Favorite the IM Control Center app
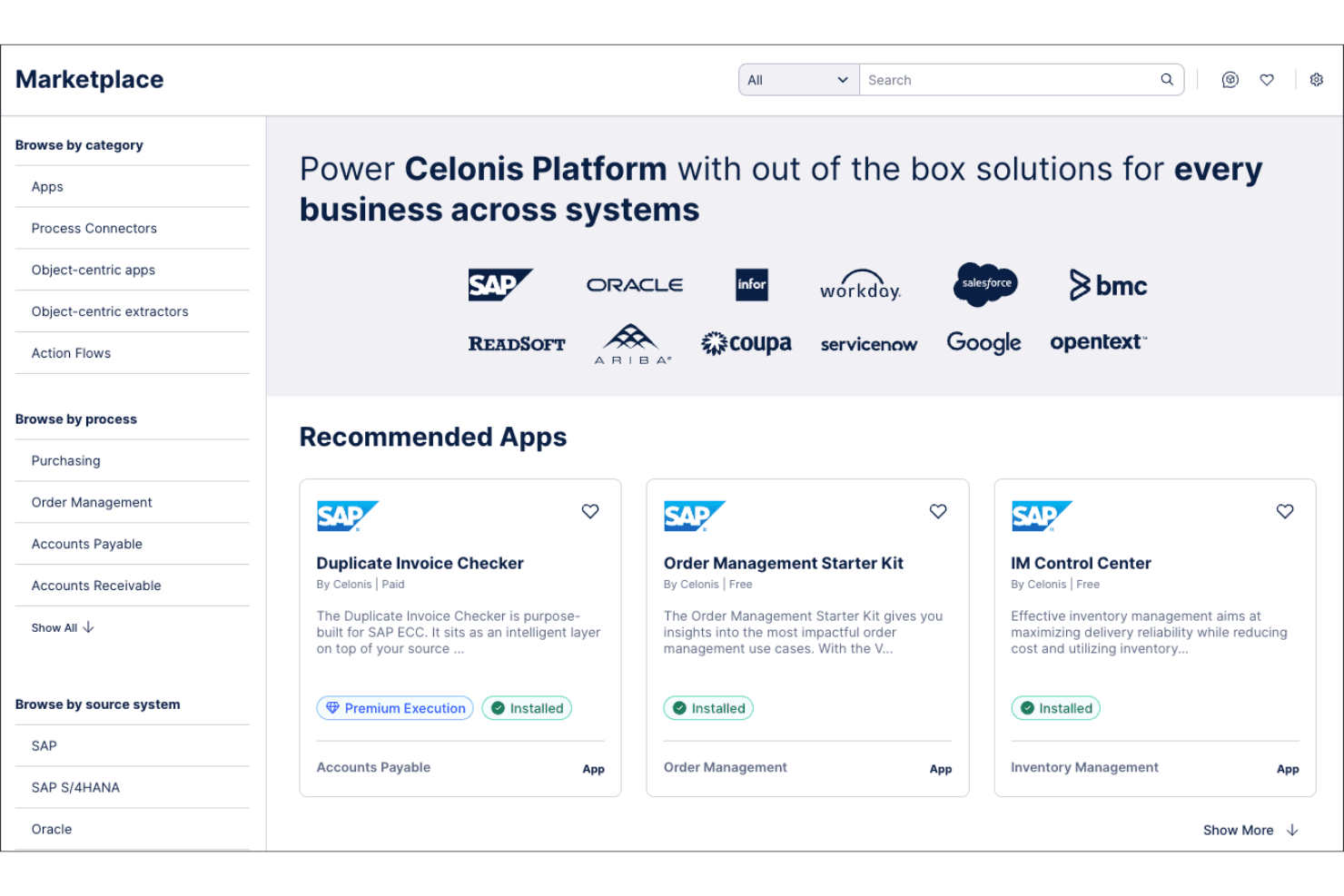 click(1285, 511)
